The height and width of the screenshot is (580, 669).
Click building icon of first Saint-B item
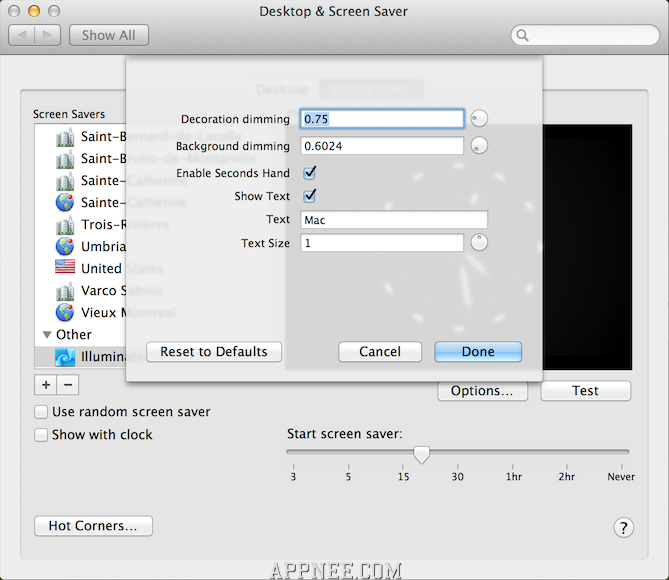point(65,137)
